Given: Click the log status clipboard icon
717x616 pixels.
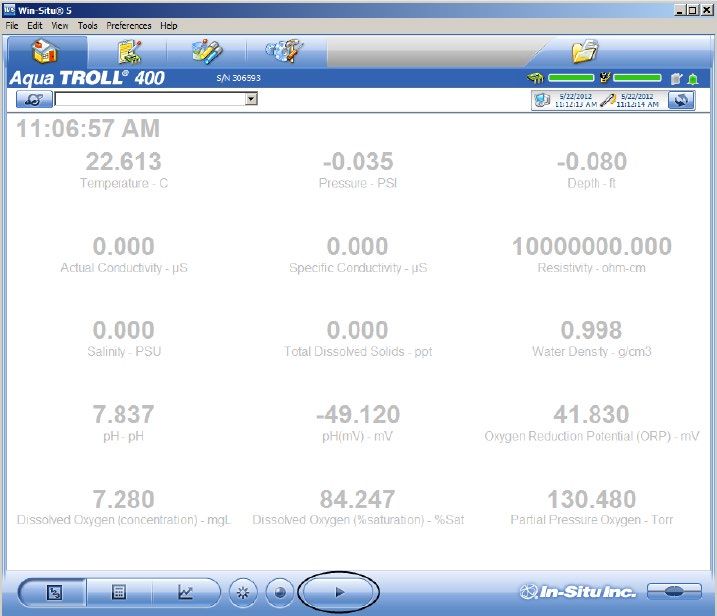Looking at the screenshot, I should click(676, 79).
